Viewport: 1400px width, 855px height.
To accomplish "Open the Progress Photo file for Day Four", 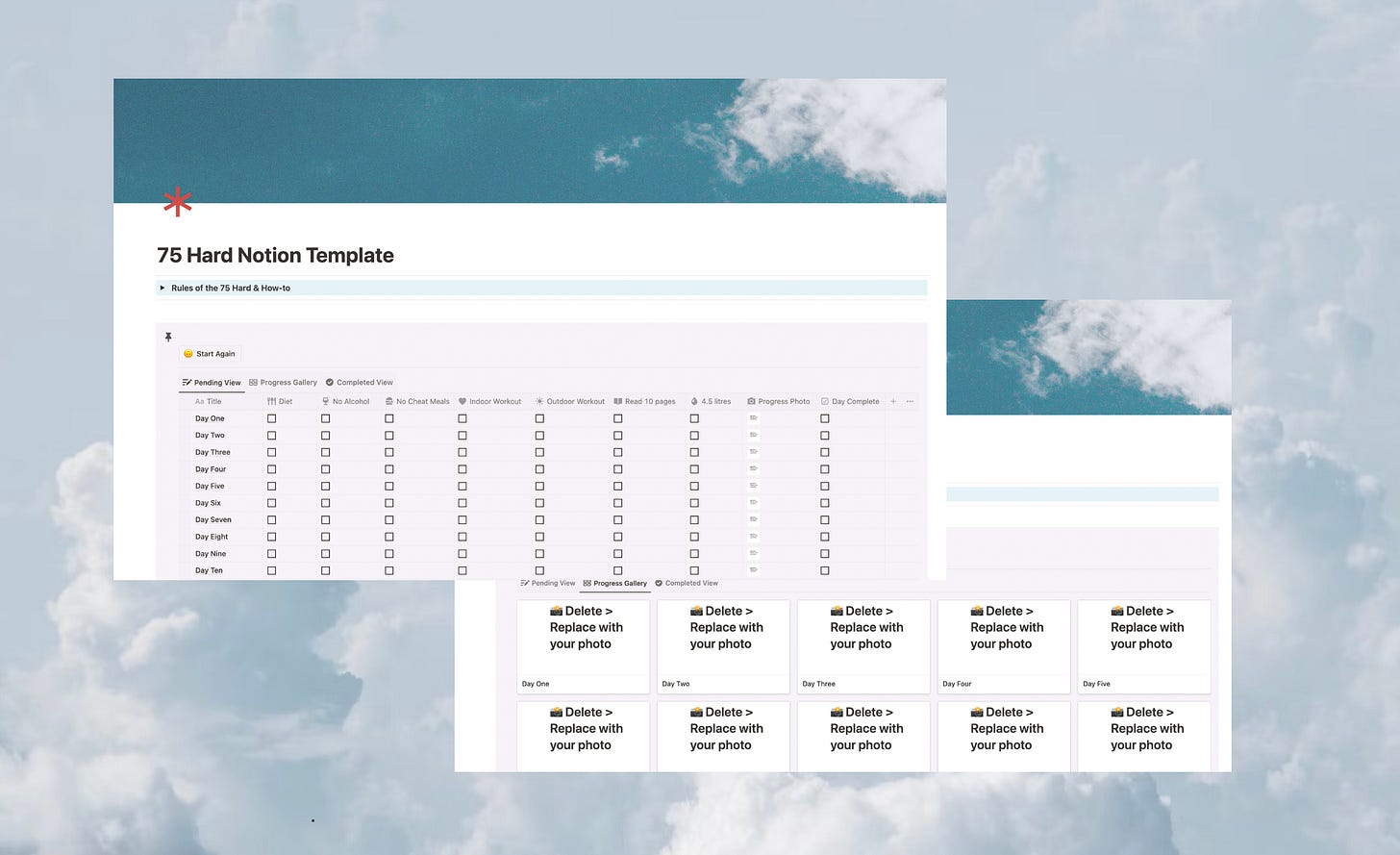I will (754, 469).
